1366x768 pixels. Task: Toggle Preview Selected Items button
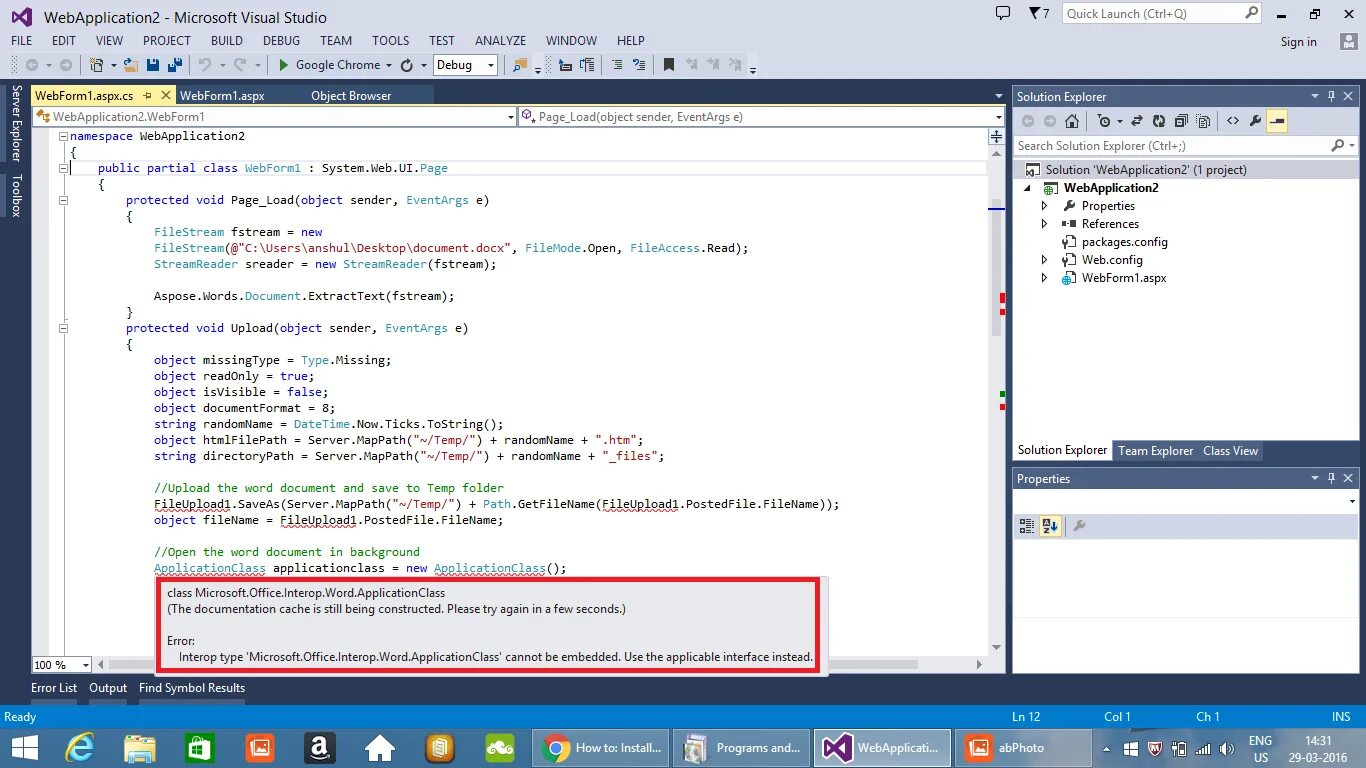click(1277, 121)
